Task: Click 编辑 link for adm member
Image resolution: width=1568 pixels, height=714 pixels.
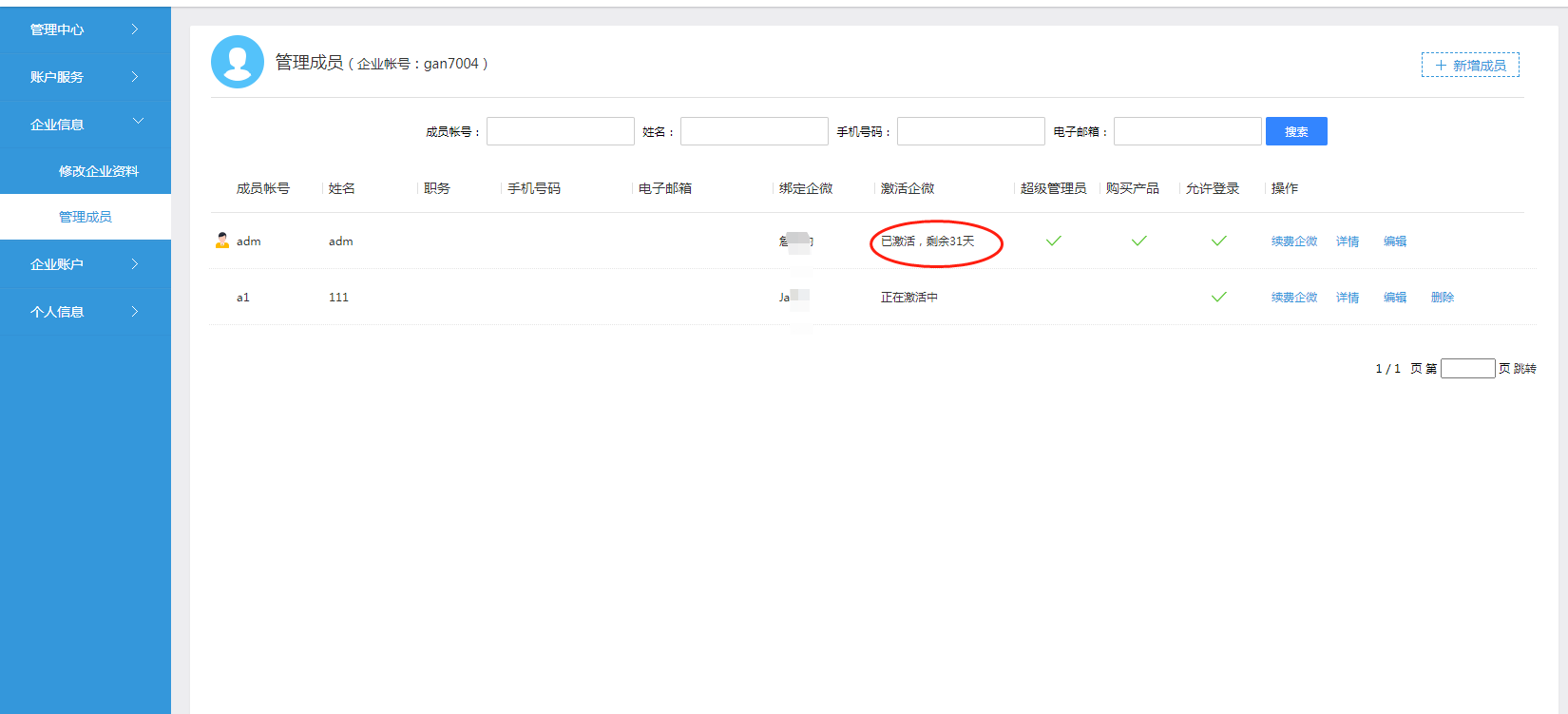Action: (x=1395, y=241)
